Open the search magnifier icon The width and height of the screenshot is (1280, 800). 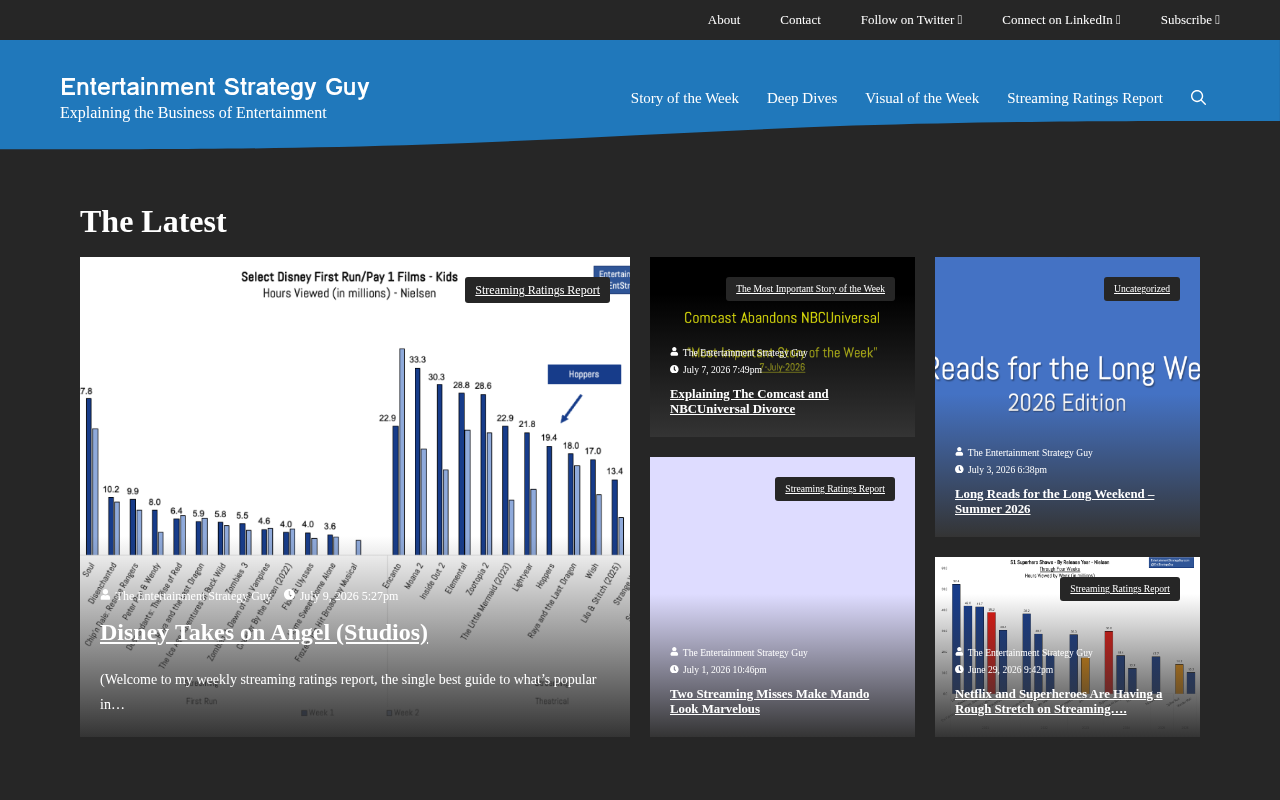pyautogui.click(x=1198, y=98)
